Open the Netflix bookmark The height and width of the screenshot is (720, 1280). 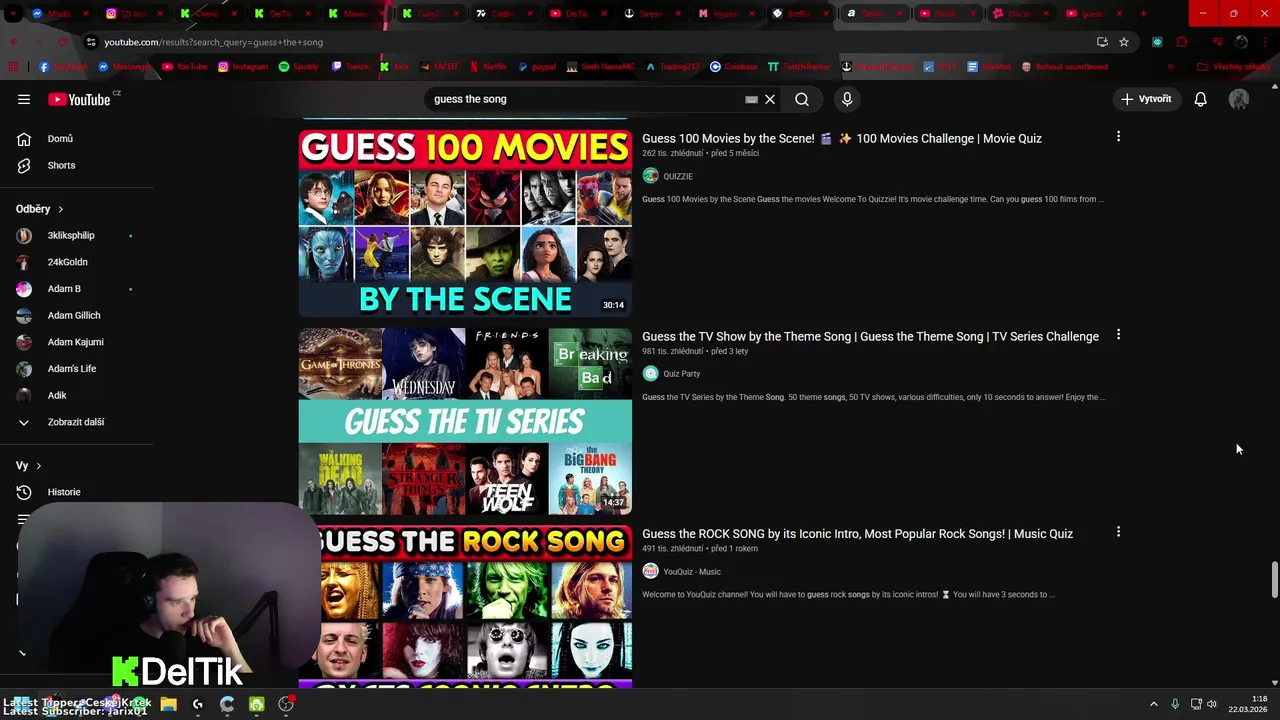[x=487, y=67]
